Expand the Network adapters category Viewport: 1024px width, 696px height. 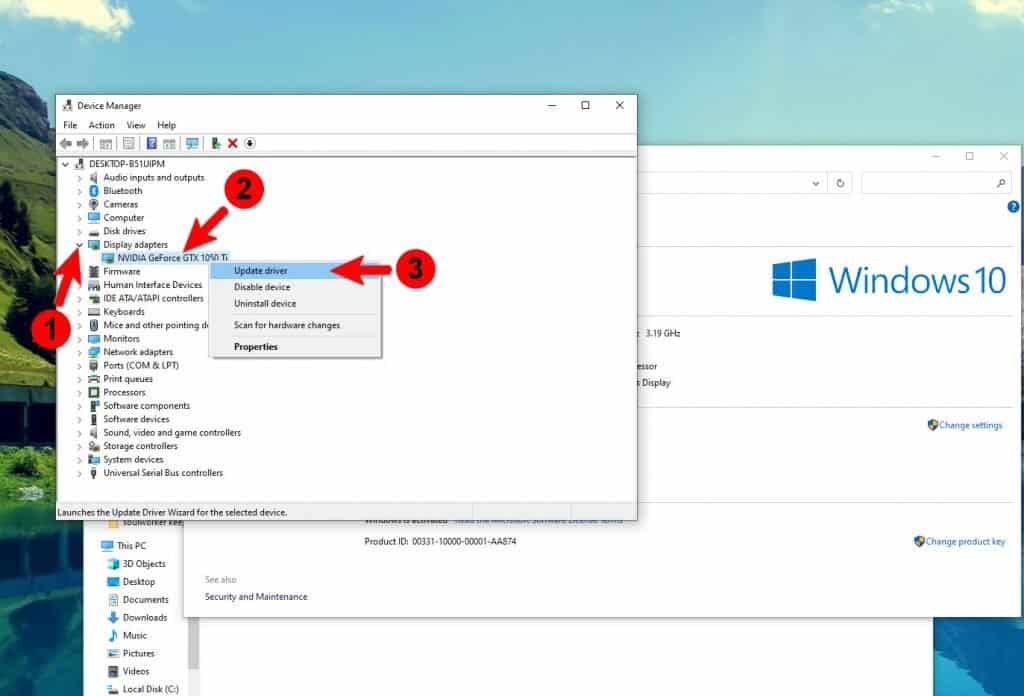[80, 352]
